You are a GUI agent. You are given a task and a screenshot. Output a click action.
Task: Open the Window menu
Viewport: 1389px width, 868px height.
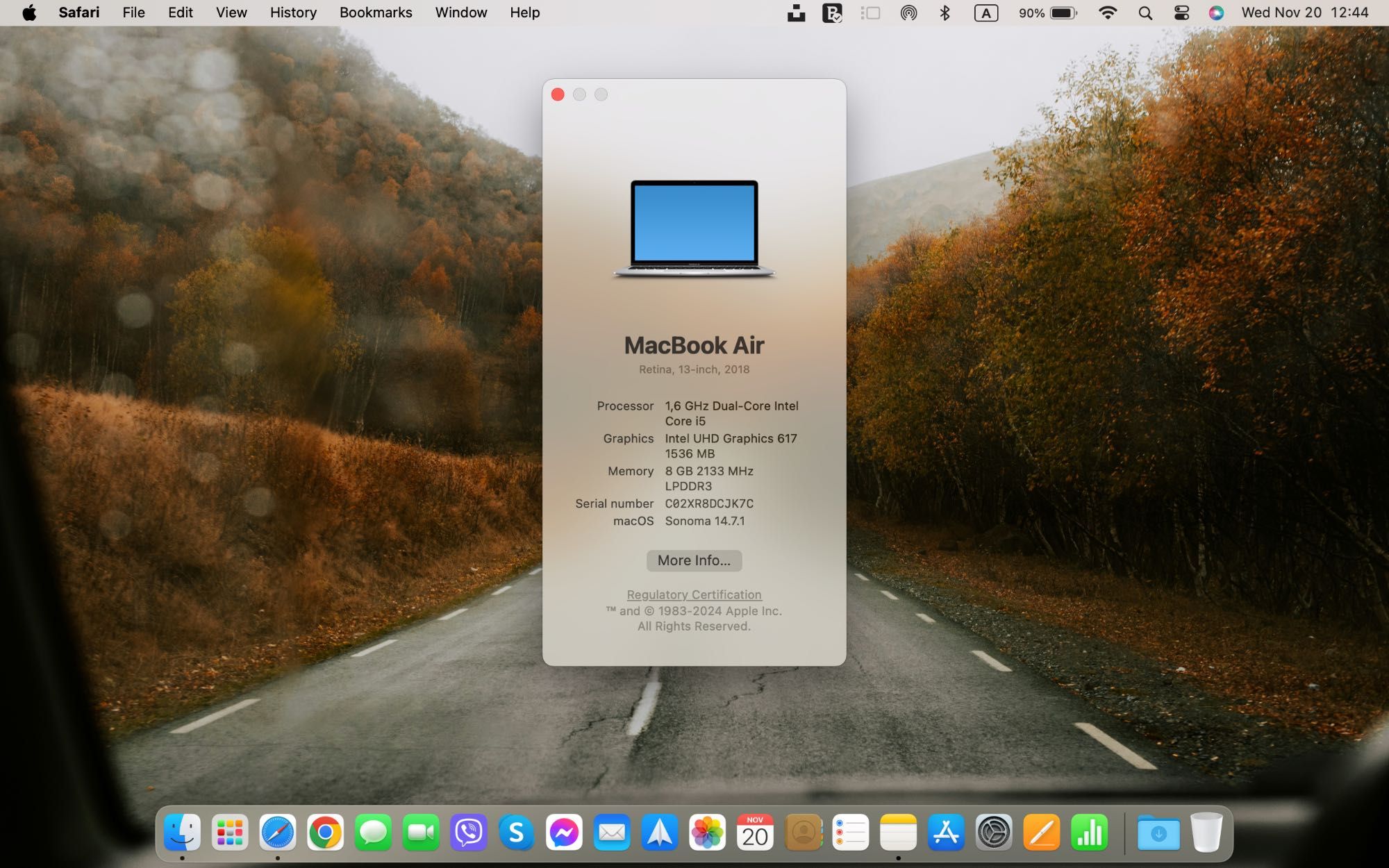coord(461,12)
